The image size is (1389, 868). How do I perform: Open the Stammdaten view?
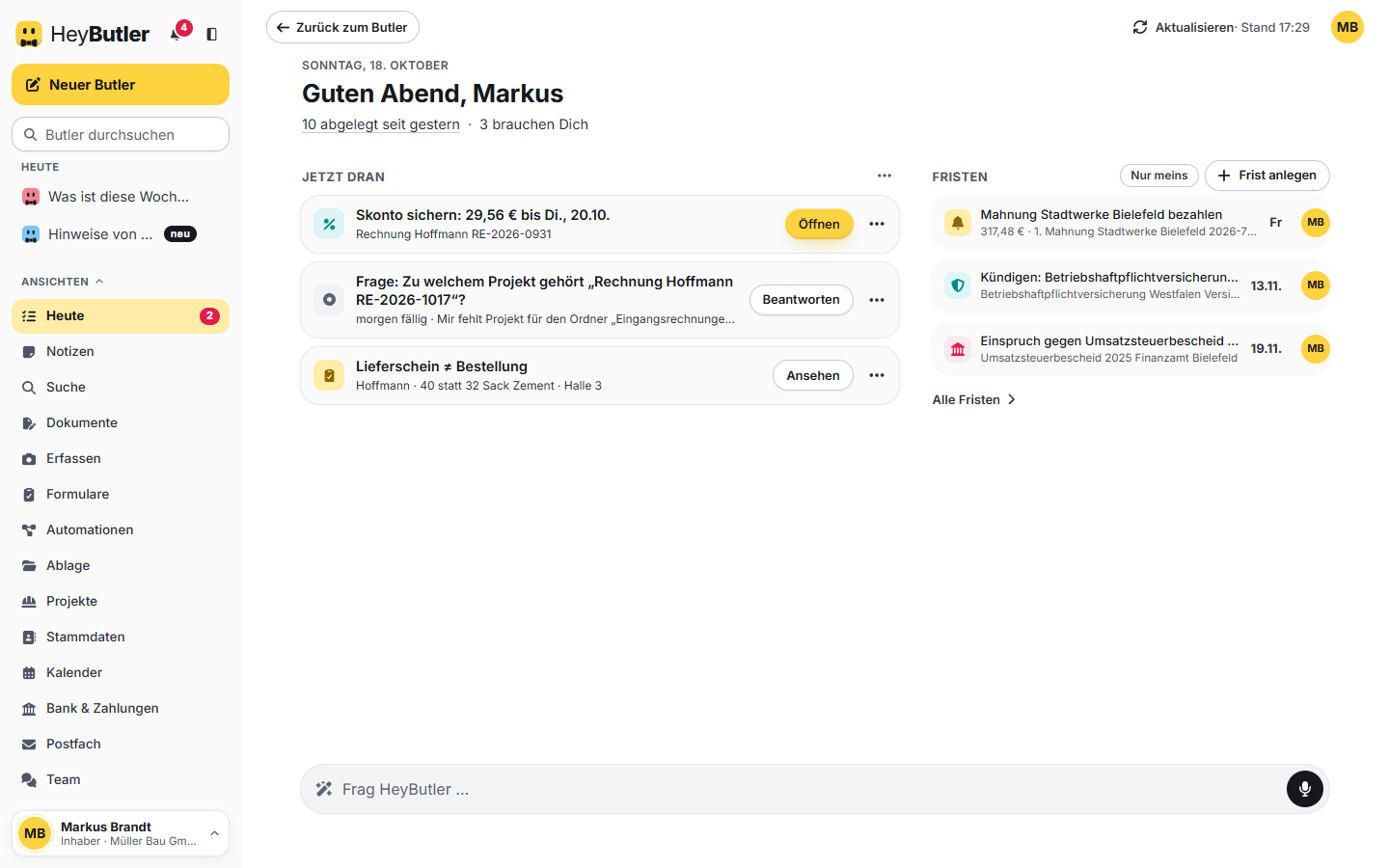[121, 637]
